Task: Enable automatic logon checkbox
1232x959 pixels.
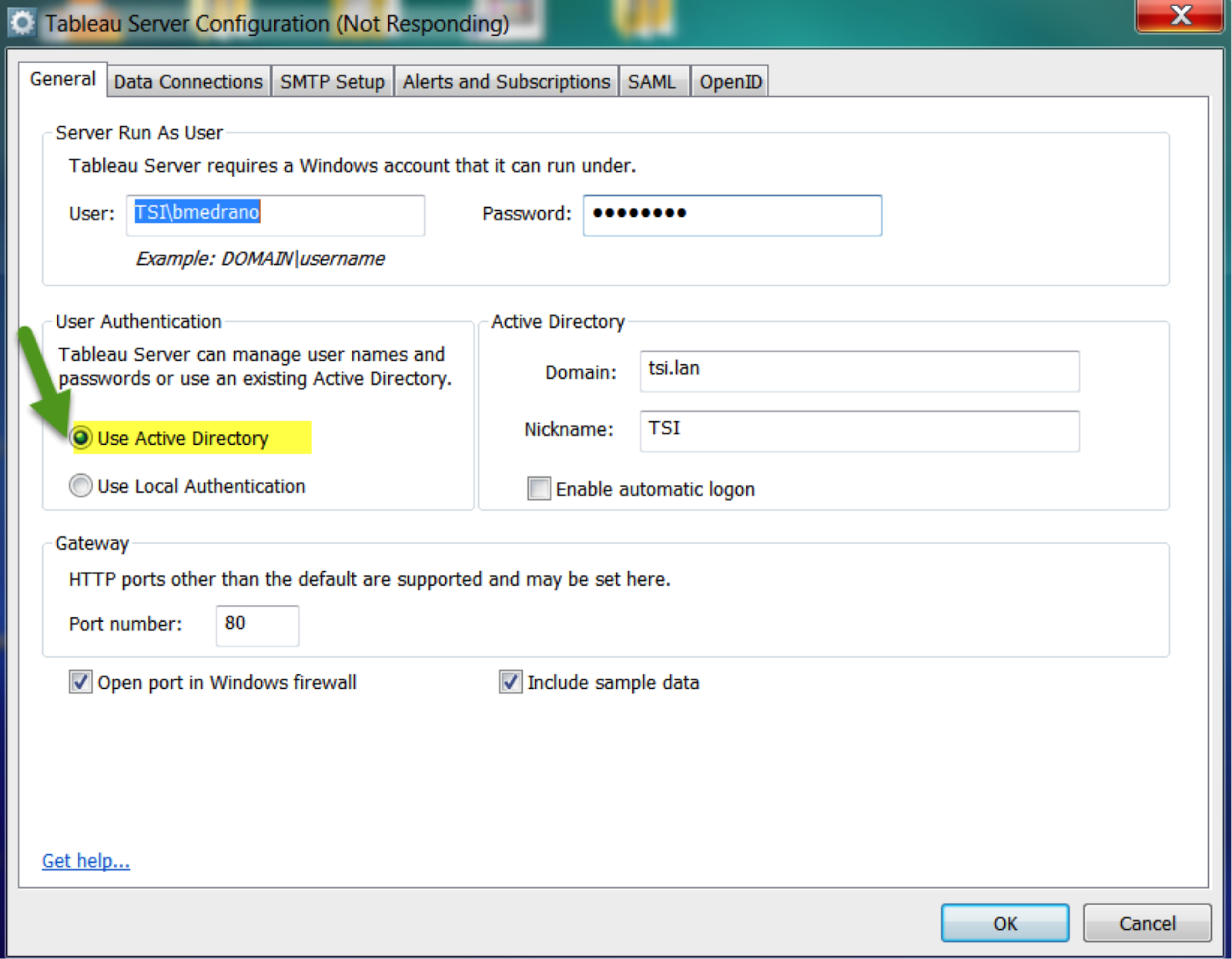Action: pyautogui.click(x=539, y=489)
